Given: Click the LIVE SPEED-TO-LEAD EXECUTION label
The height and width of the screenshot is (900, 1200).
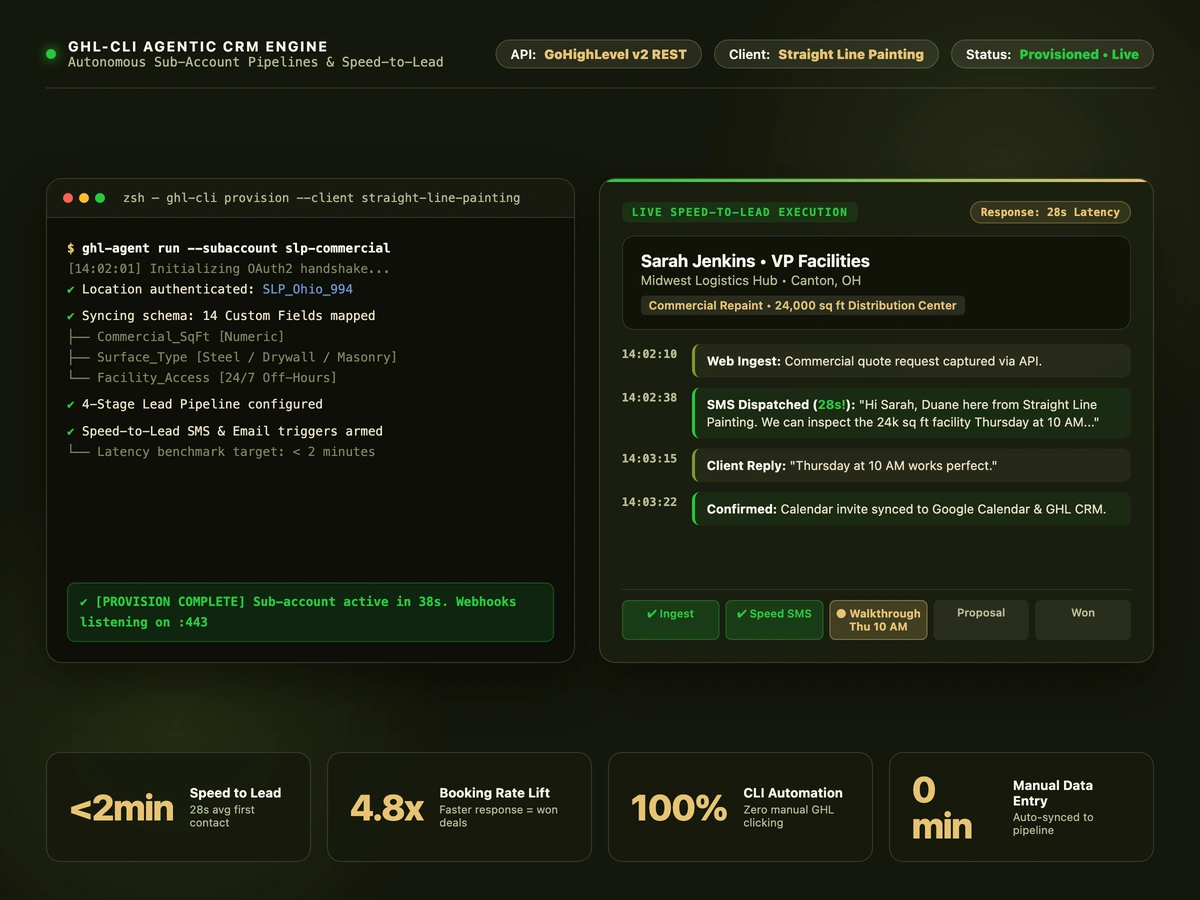Looking at the screenshot, I should (x=739, y=212).
